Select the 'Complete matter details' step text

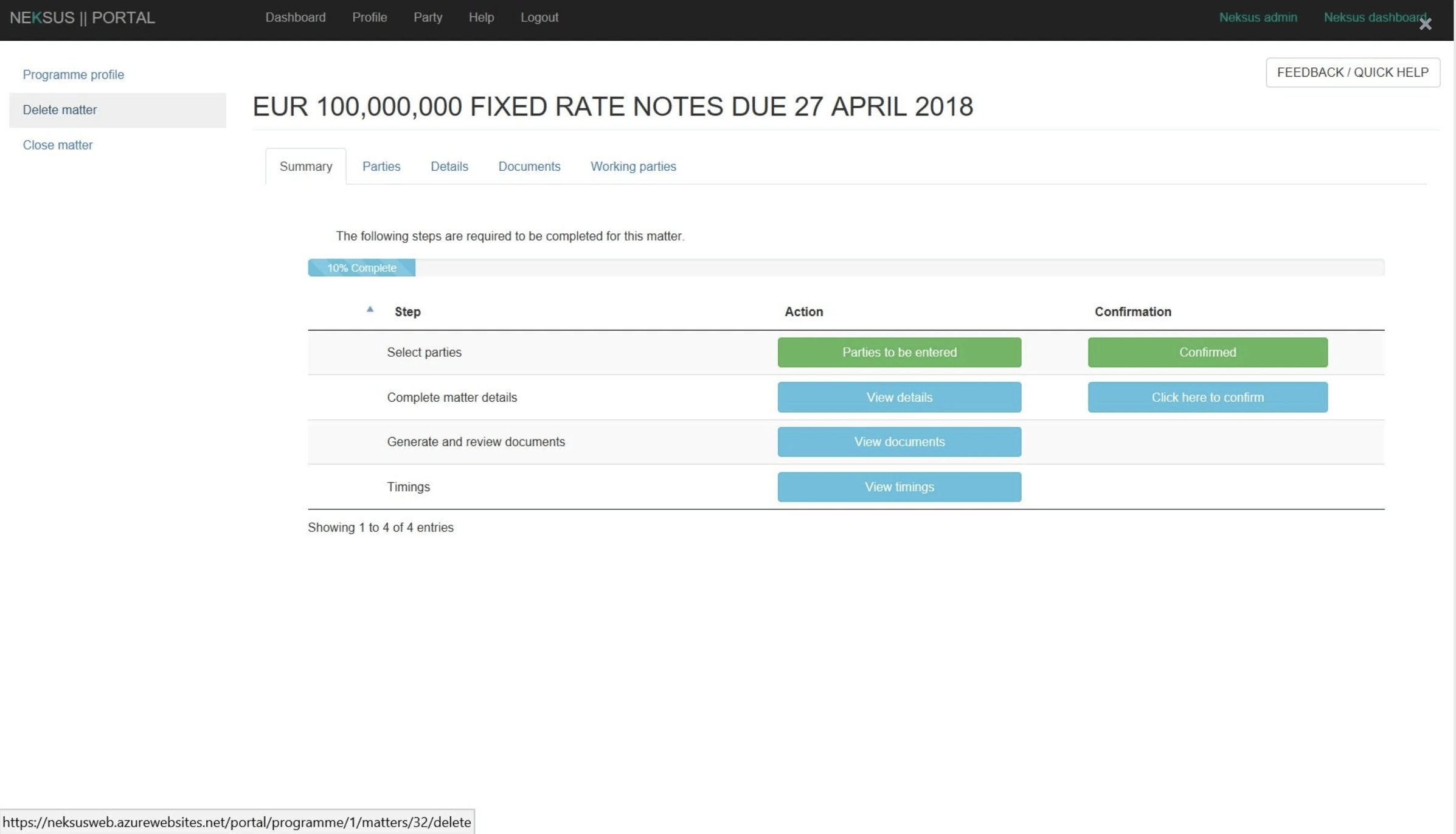(x=452, y=398)
